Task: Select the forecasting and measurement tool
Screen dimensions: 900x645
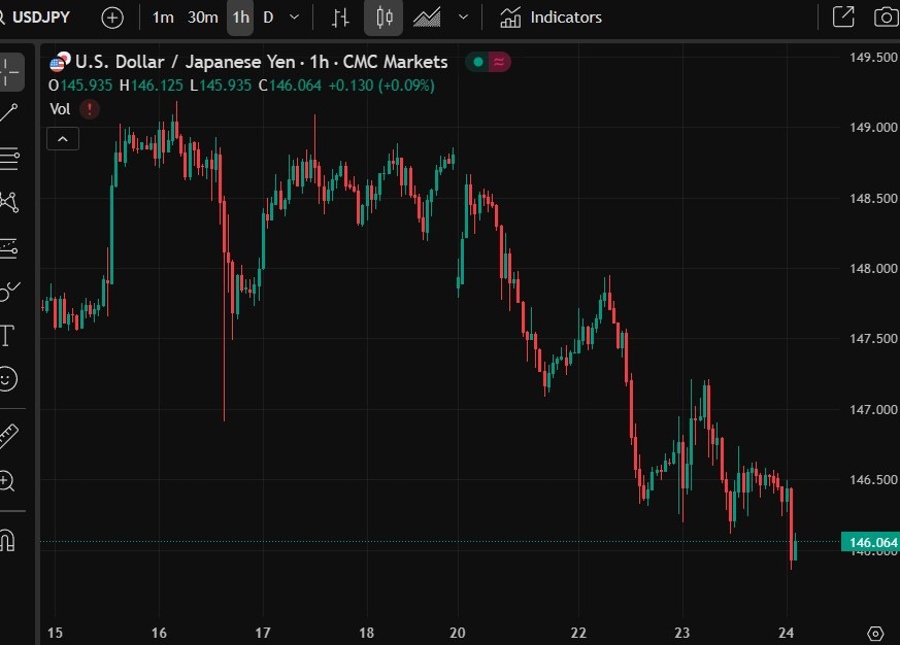Action: click(10, 247)
